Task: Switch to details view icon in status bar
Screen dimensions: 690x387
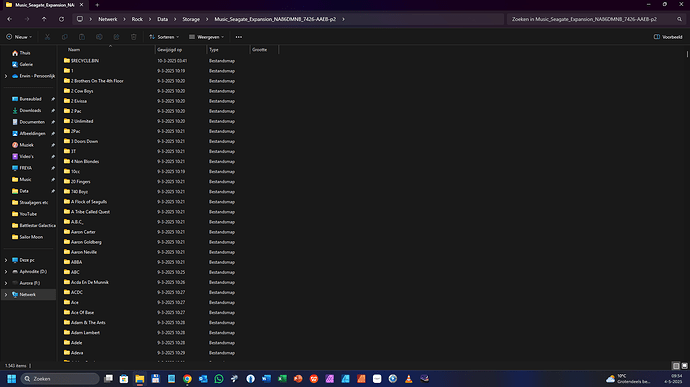Action: pyautogui.click(x=676, y=366)
